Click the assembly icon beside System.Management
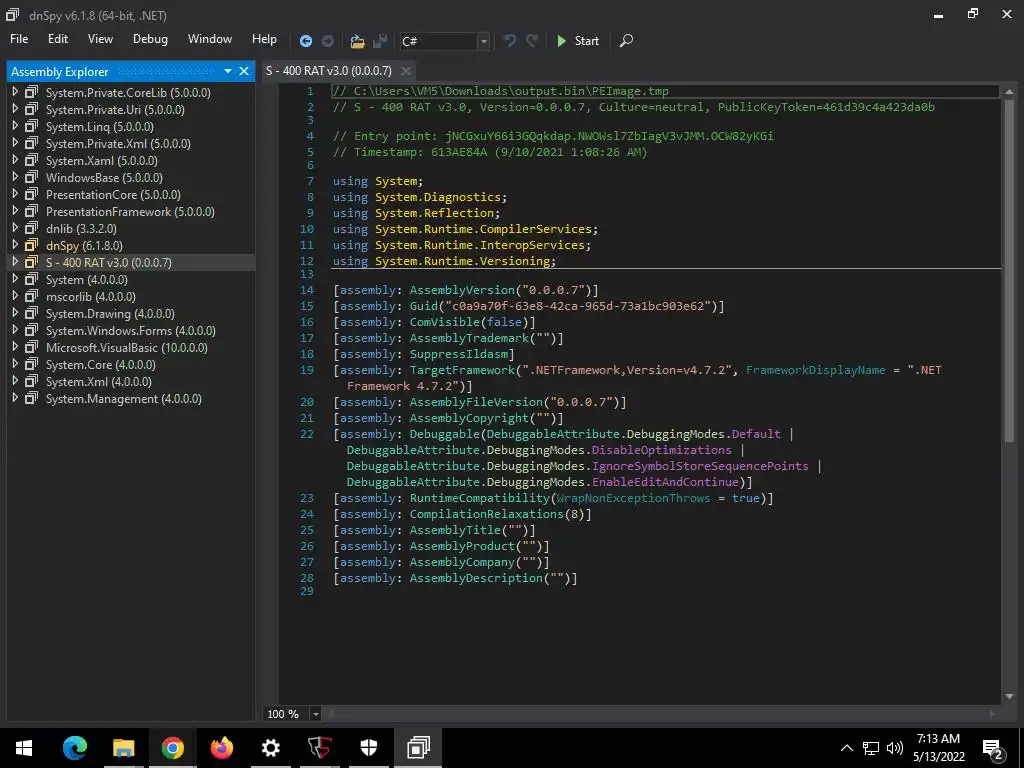The width and height of the screenshot is (1024, 768). click(x=31, y=398)
